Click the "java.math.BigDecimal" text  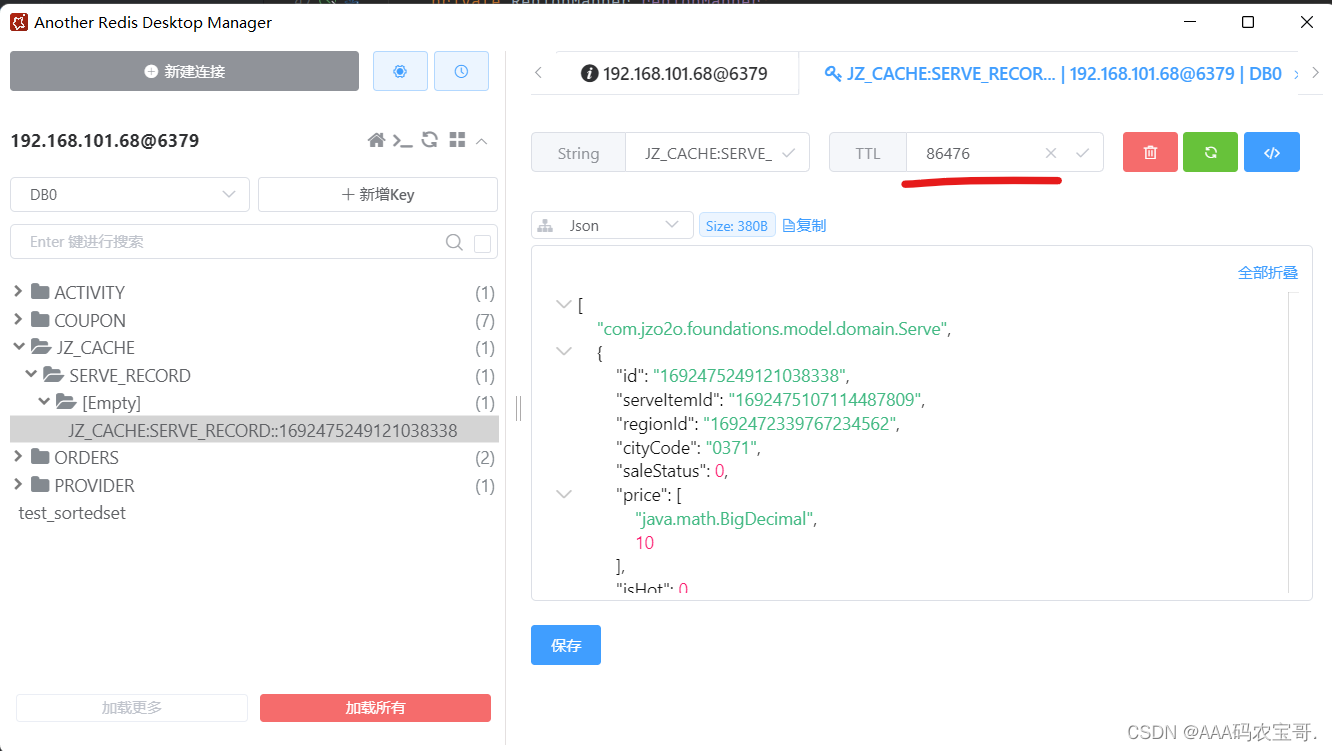[x=725, y=519]
